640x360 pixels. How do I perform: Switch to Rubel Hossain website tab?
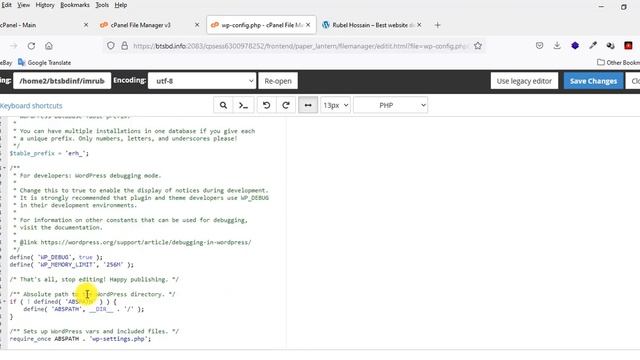[x=370, y=25]
